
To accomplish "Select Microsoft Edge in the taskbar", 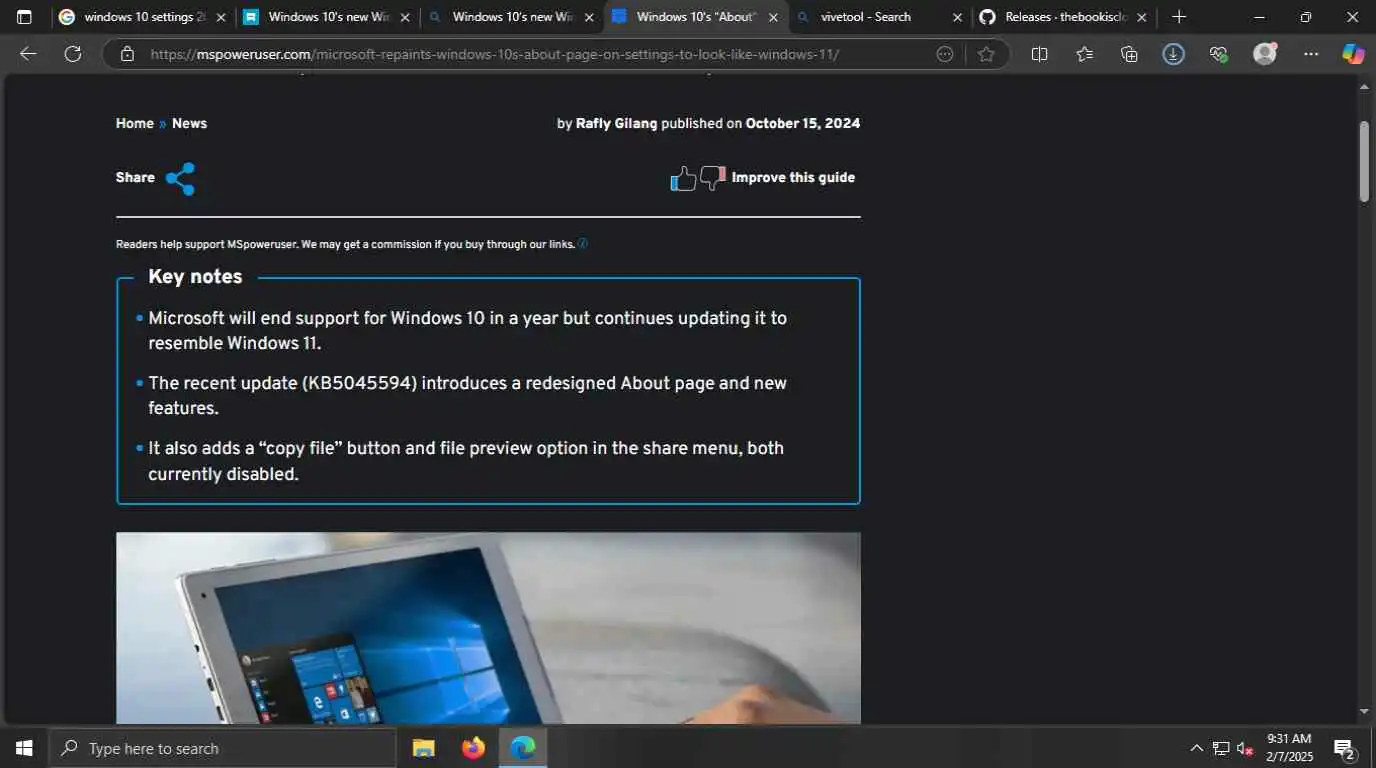I will [x=523, y=748].
